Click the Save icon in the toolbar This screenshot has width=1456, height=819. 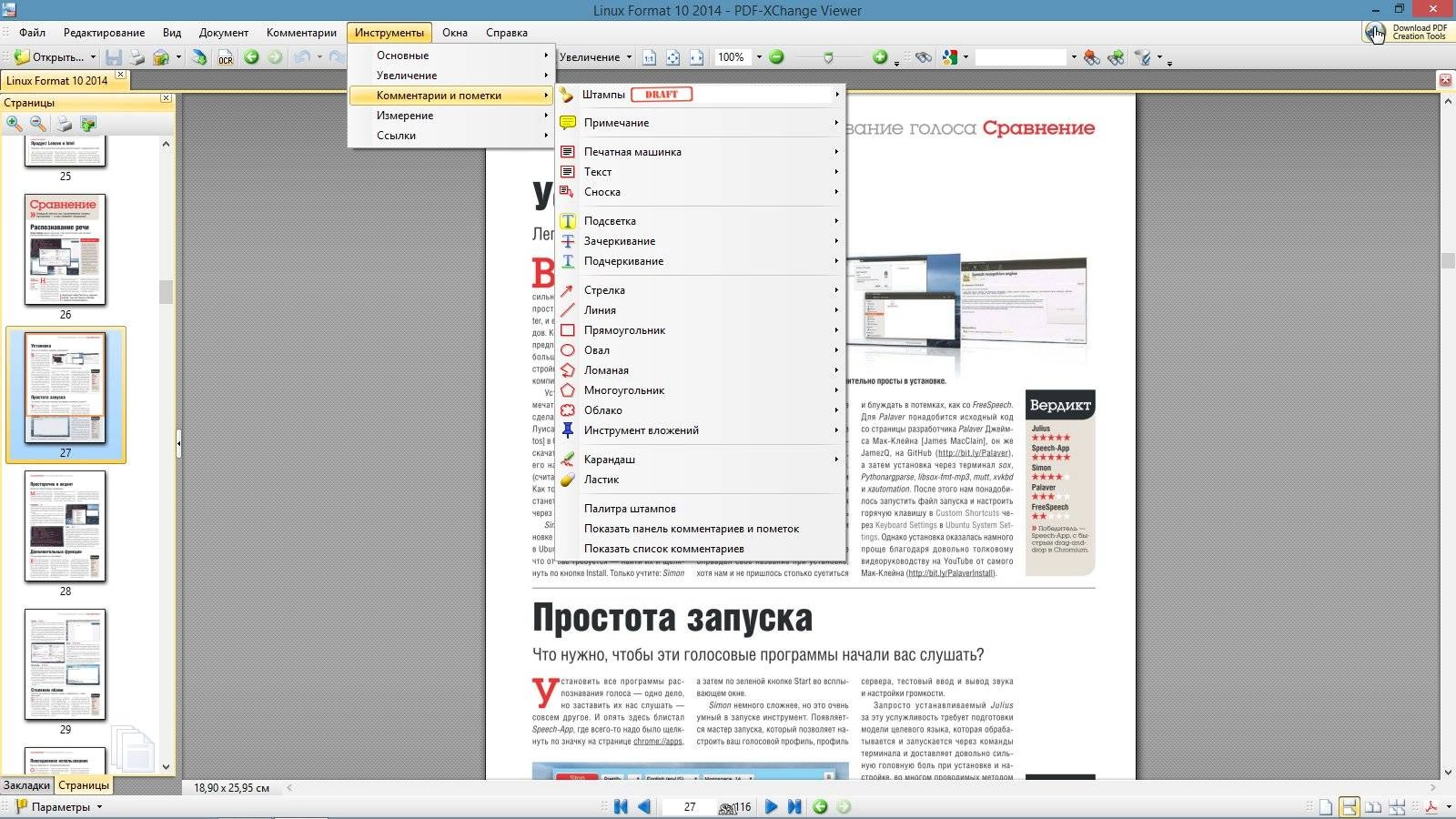(x=114, y=57)
